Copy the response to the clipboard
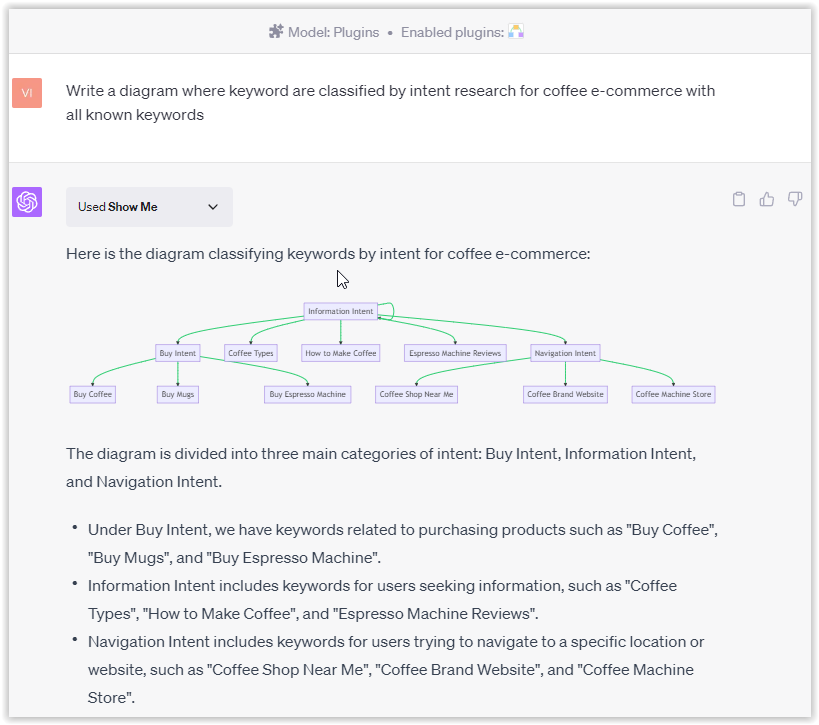Viewport: 819px width, 725px height. click(x=739, y=198)
